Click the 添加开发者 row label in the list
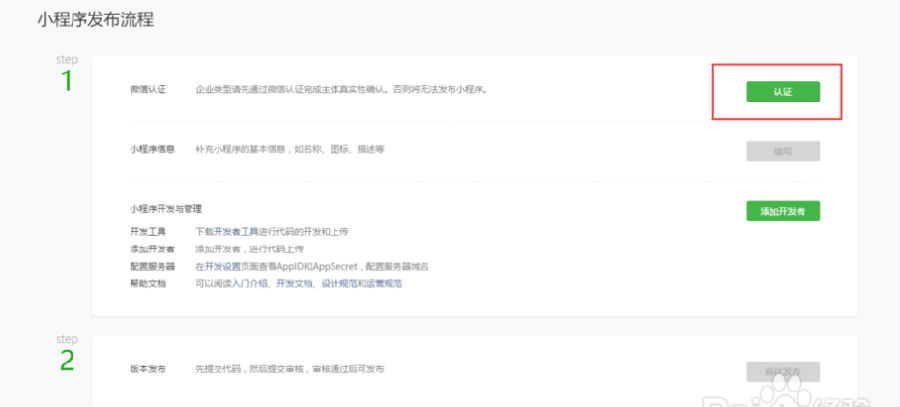This screenshot has width=900, height=407. pos(152,249)
